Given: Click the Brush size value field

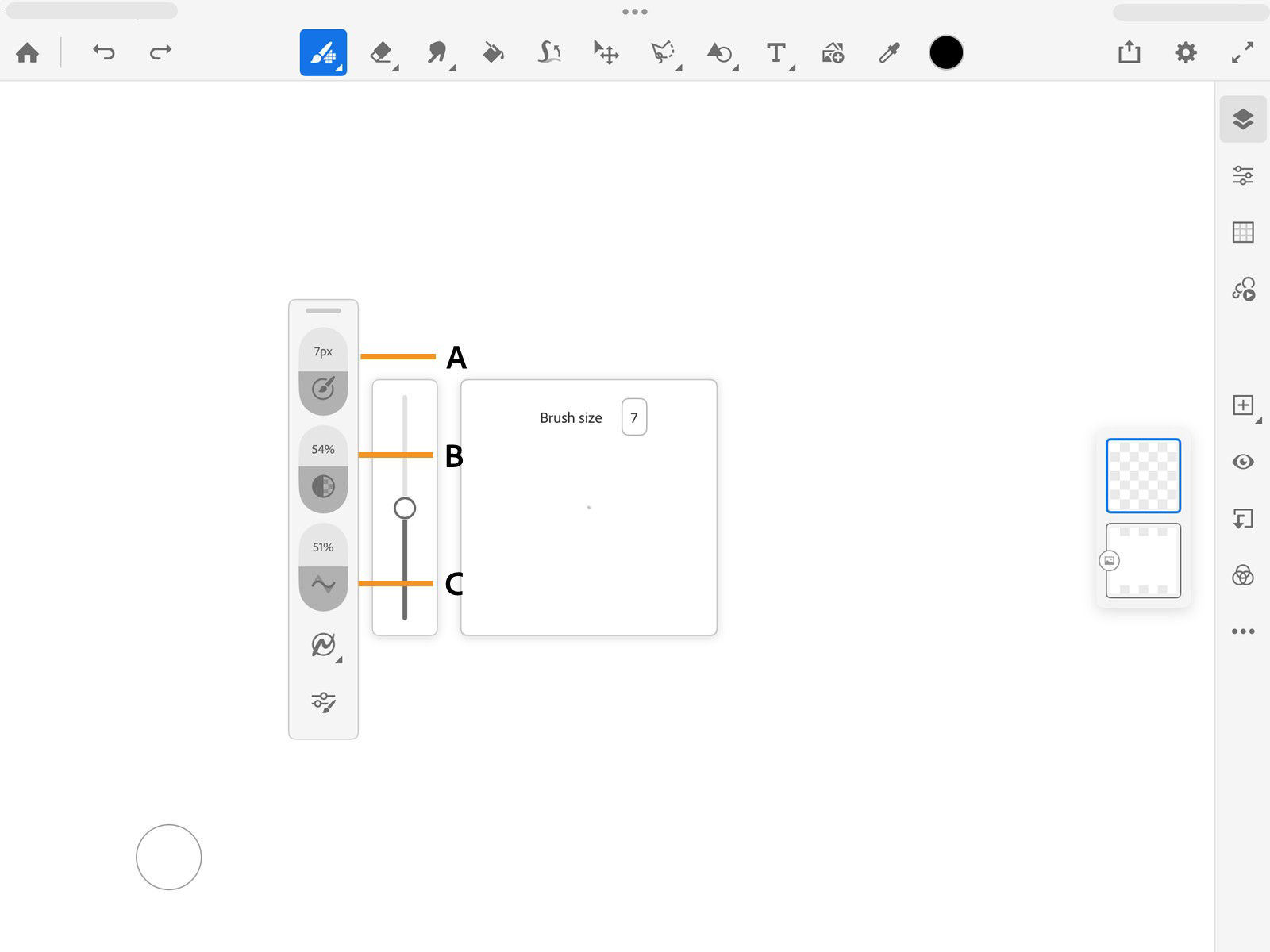Looking at the screenshot, I should 634,417.
